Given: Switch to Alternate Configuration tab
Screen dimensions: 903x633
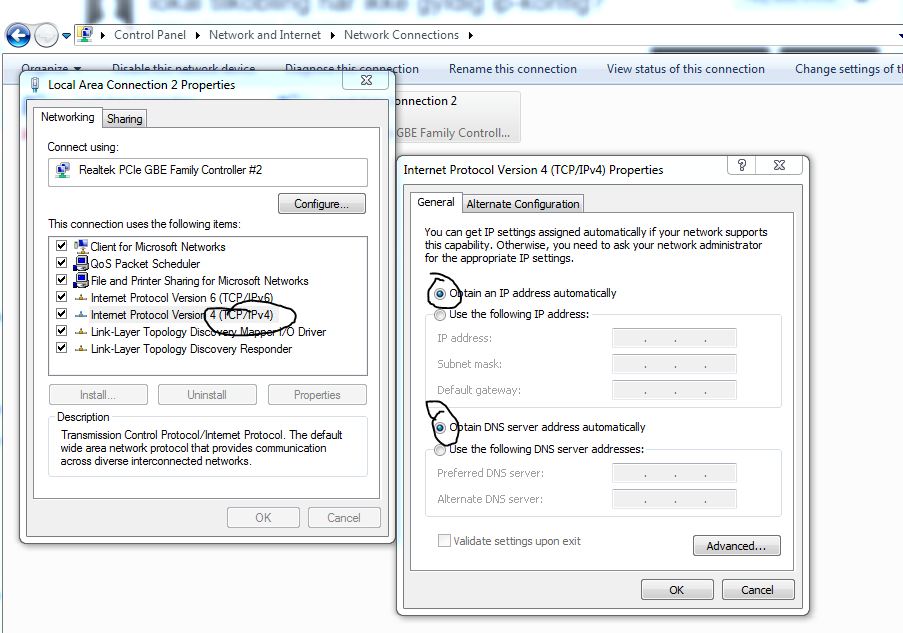Looking at the screenshot, I should [x=523, y=204].
